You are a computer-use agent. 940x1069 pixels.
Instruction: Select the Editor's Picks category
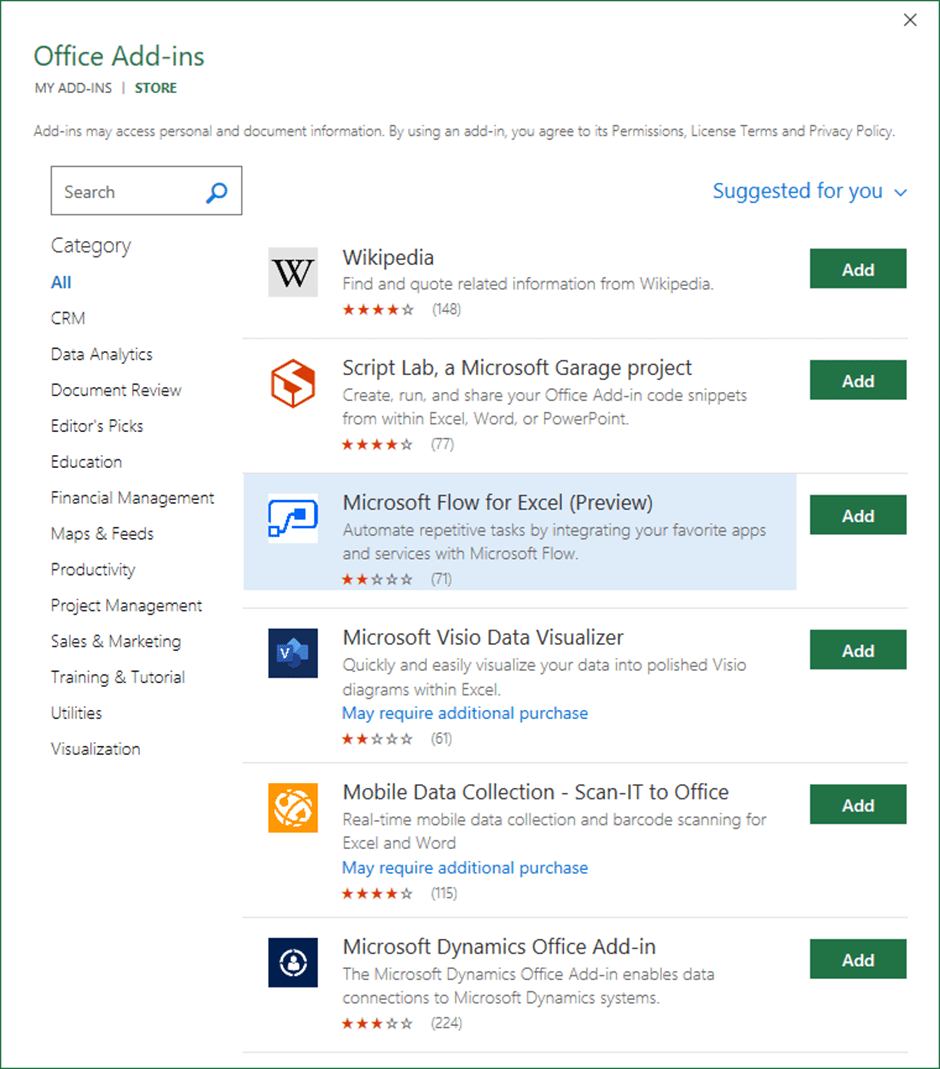(x=96, y=426)
